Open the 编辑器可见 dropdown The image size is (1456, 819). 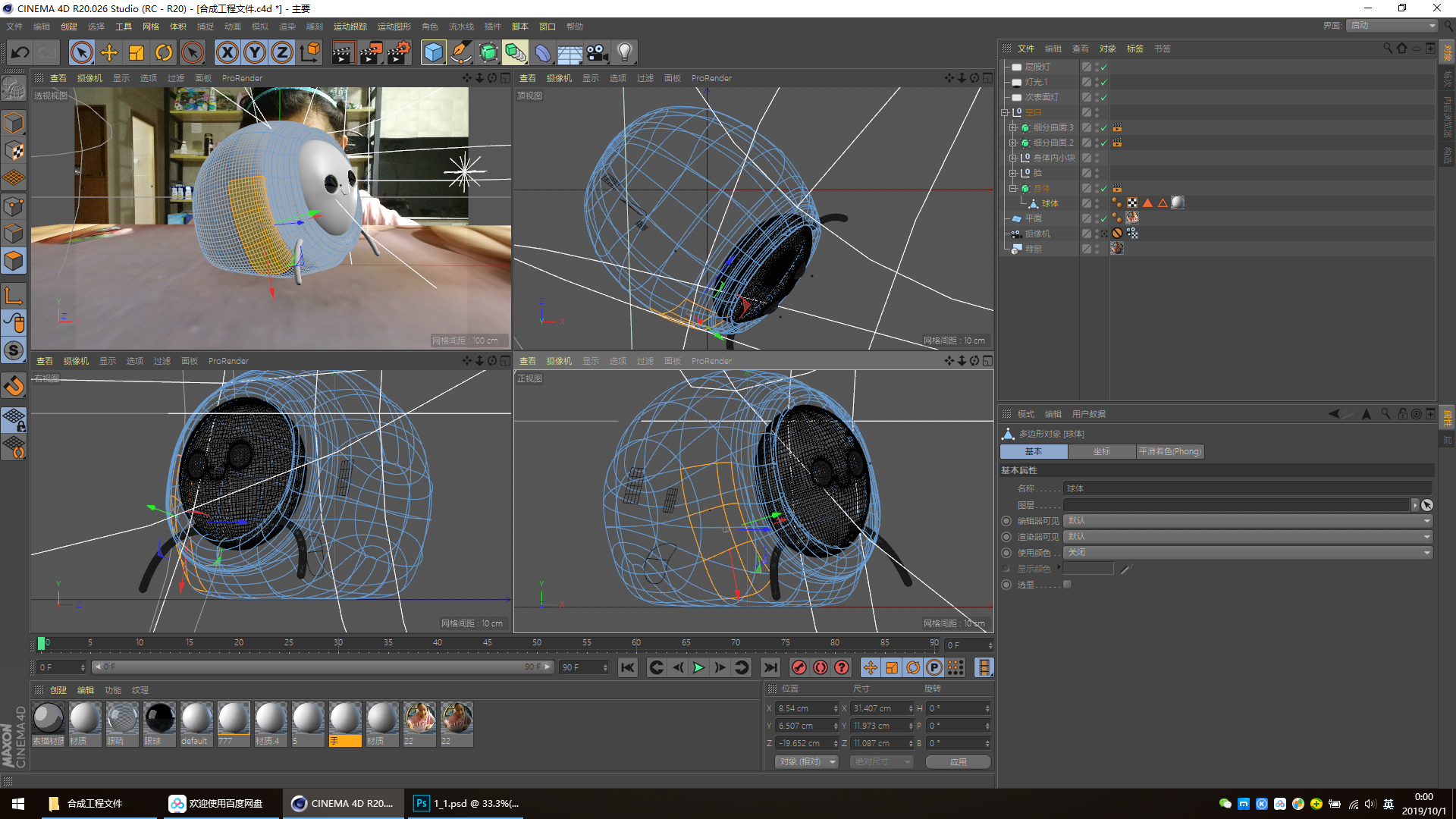(x=1247, y=521)
